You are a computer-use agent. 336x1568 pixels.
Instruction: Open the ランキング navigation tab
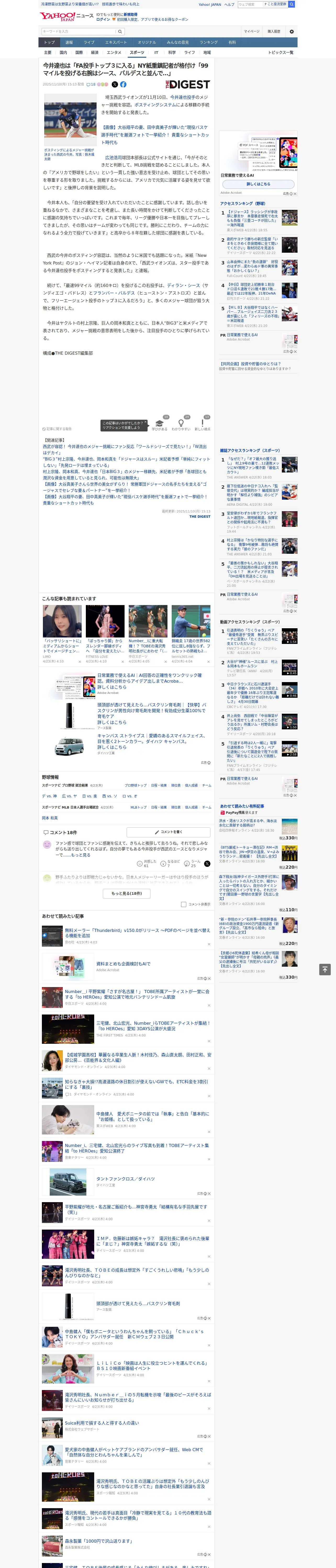point(209,43)
